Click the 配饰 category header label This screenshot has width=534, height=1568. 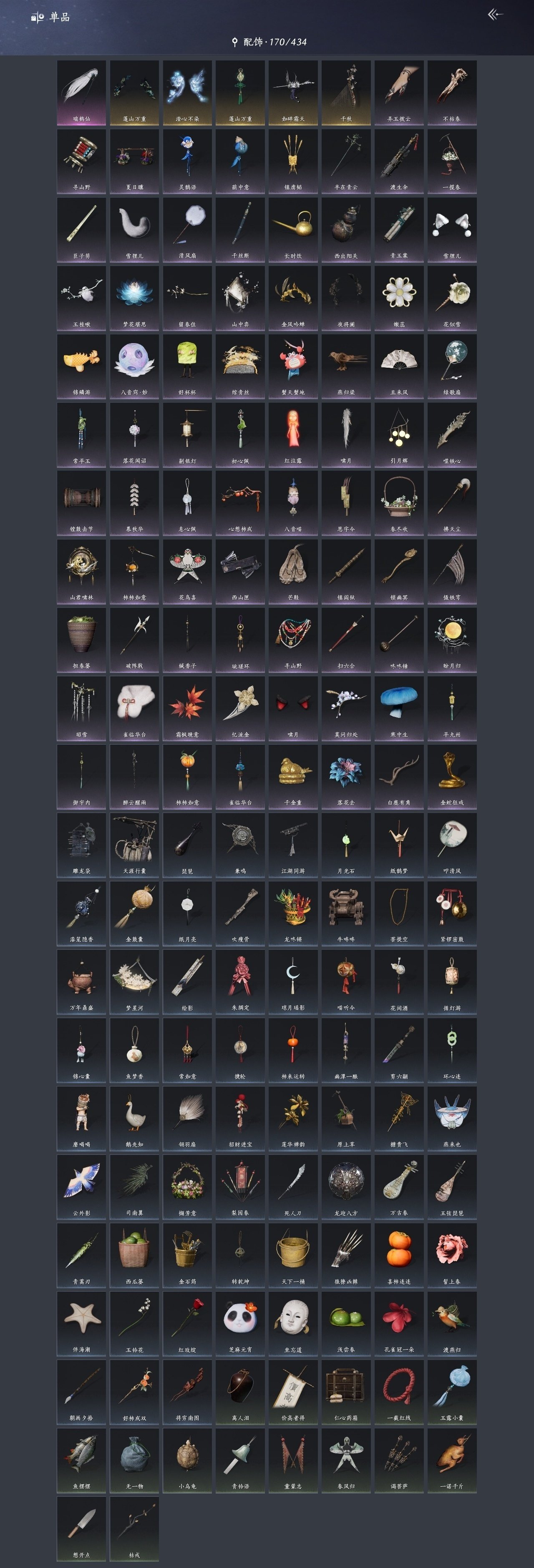point(253,42)
